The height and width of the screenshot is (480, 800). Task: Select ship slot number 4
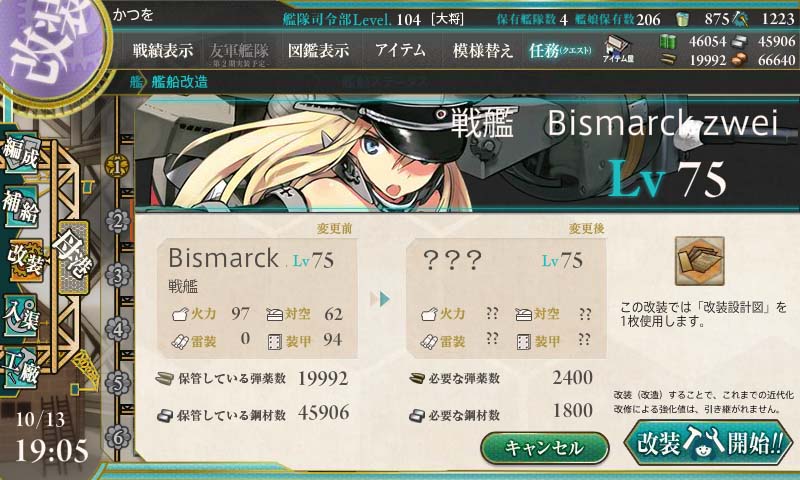[x=117, y=329]
